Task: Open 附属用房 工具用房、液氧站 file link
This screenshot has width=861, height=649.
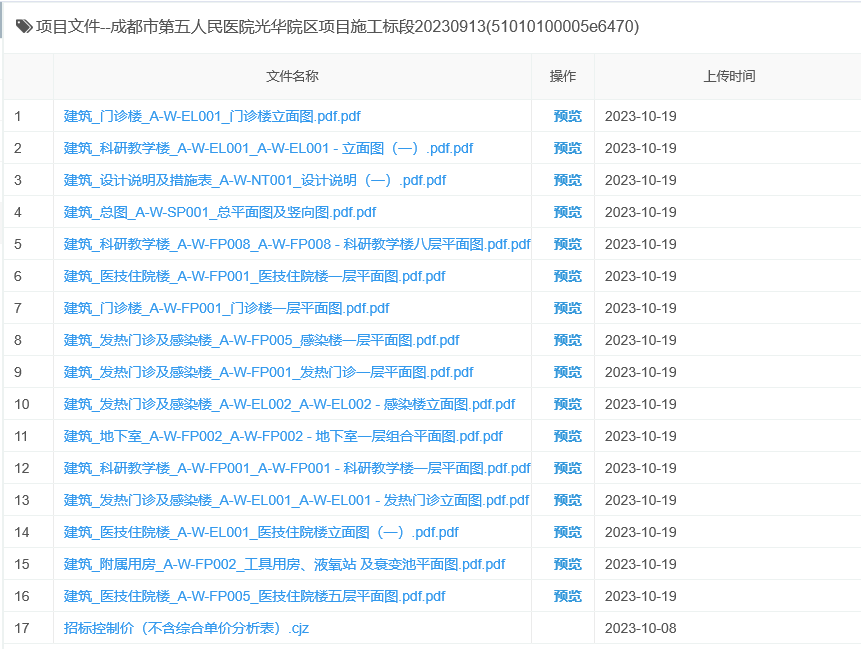Action: 284,564
